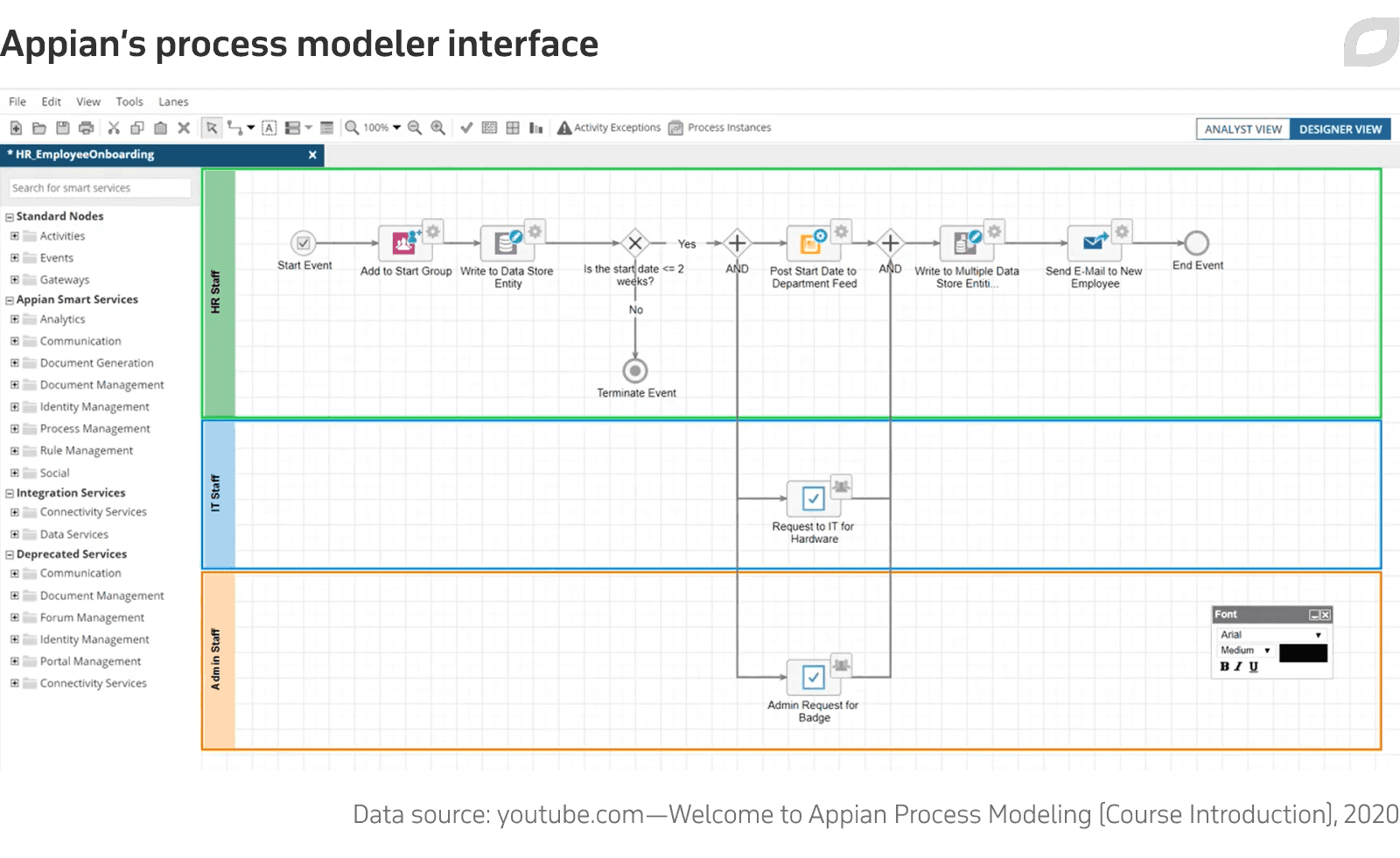1400x858 pixels.
Task: Open the connector tool dropdown arrow
Action: tap(251, 128)
